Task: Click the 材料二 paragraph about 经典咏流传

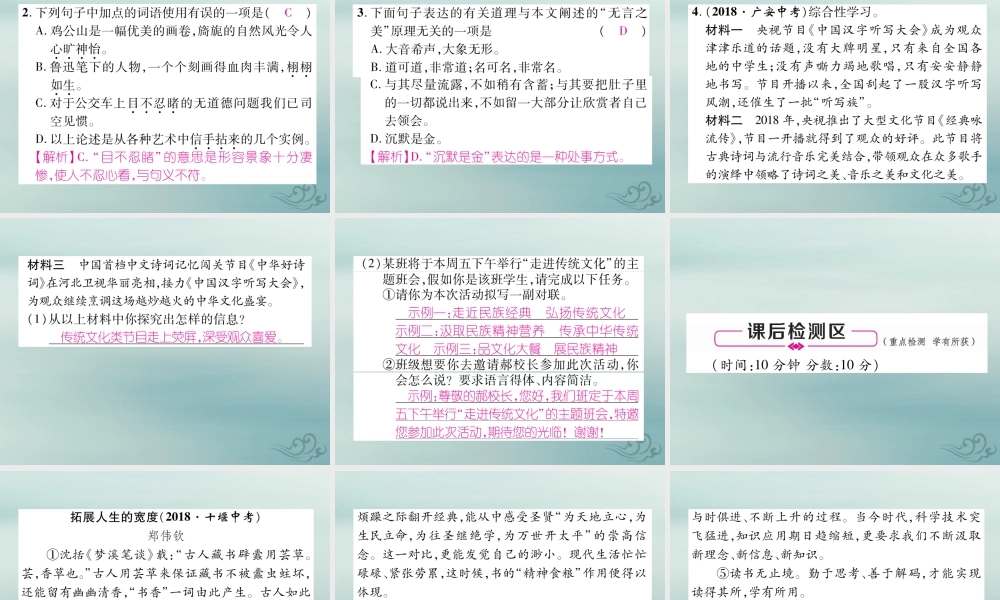Action: 844,147
